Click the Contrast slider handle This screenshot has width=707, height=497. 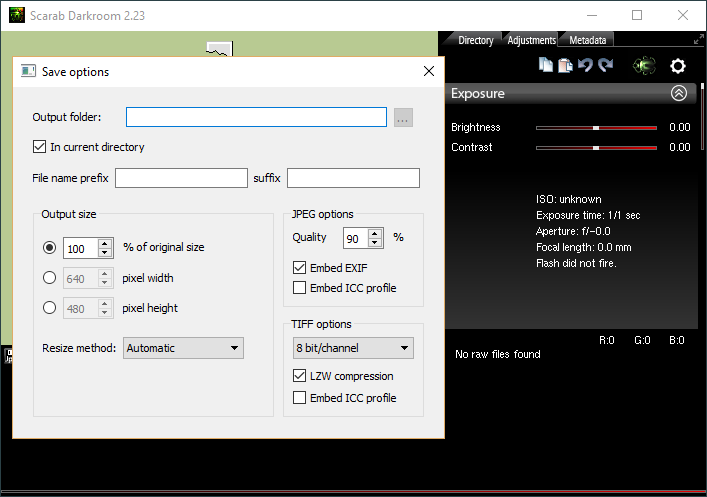pyautogui.click(x=596, y=147)
